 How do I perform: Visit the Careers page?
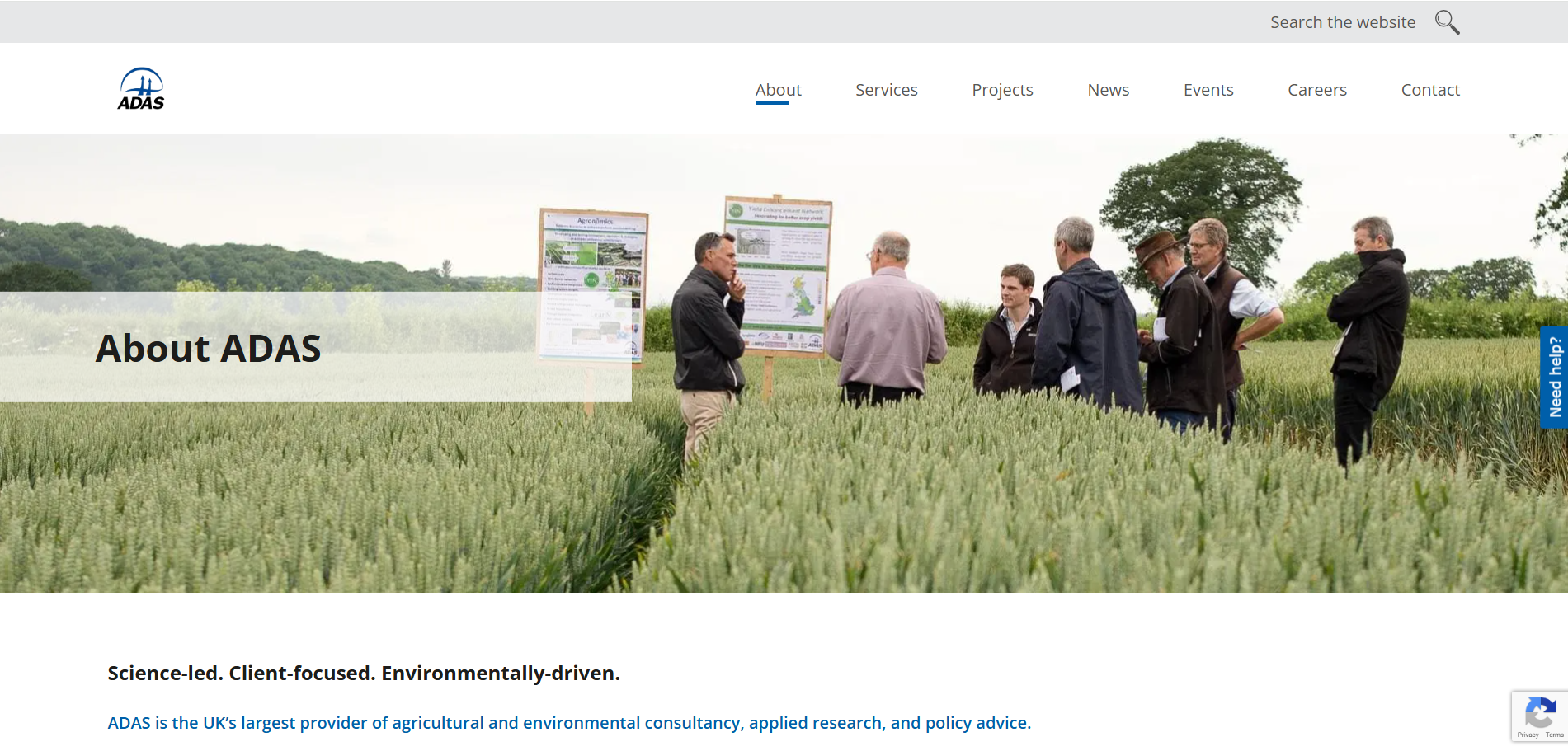click(1316, 90)
